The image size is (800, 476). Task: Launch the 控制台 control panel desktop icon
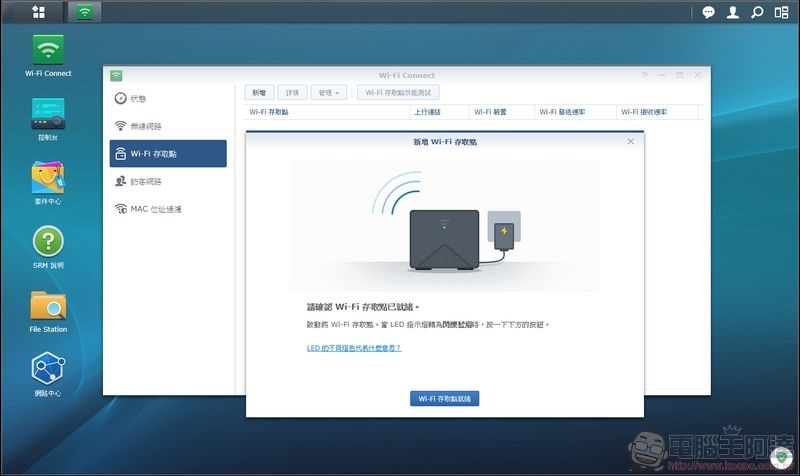(48, 120)
